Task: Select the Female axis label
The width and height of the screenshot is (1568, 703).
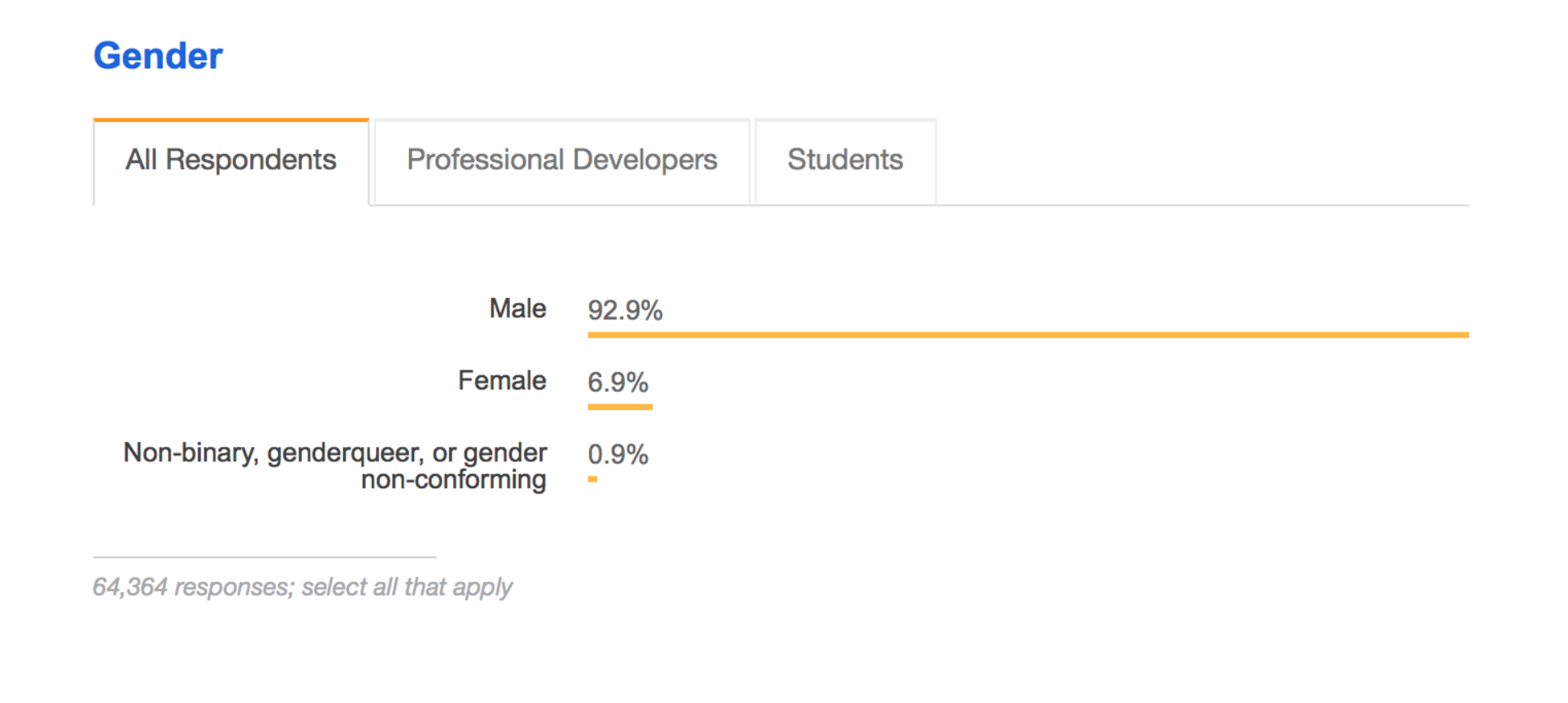Action: [502, 380]
